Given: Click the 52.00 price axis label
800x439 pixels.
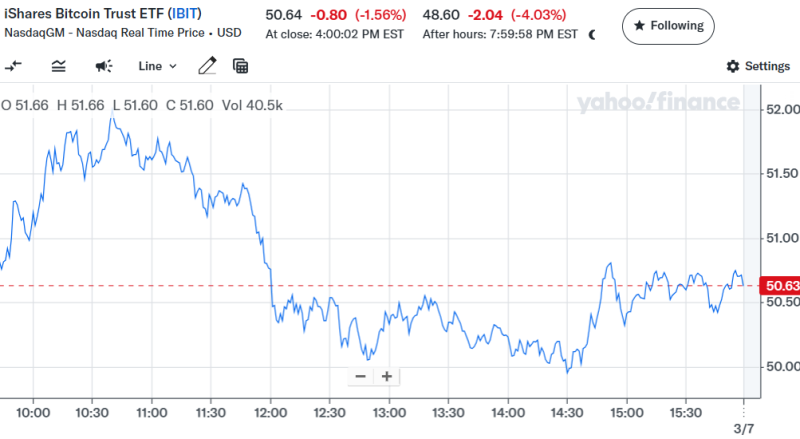Looking at the screenshot, I should pyautogui.click(x=780, y=109).
